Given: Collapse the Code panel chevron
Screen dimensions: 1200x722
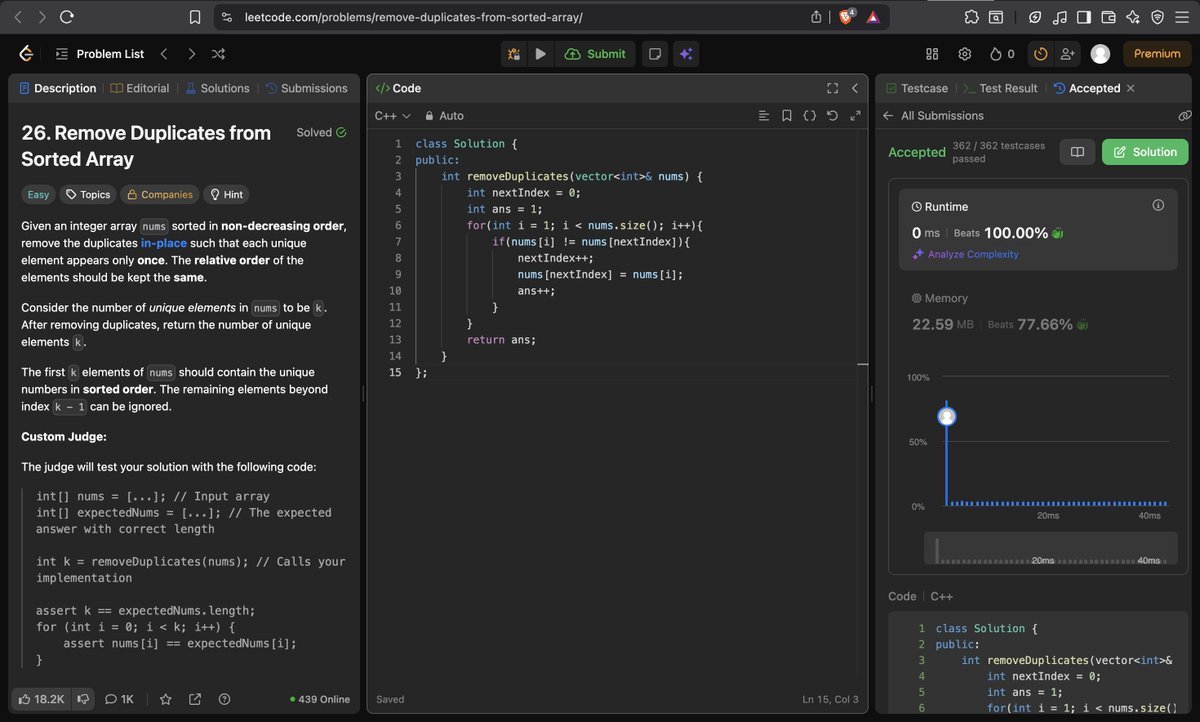Looking at the screenshot, I should 855,88.
